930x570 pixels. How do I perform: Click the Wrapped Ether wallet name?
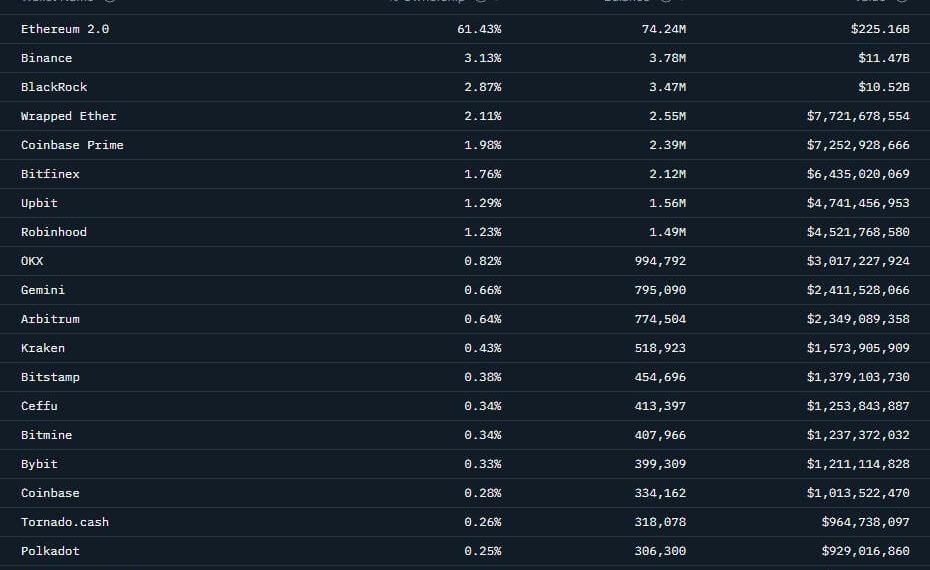69,116
